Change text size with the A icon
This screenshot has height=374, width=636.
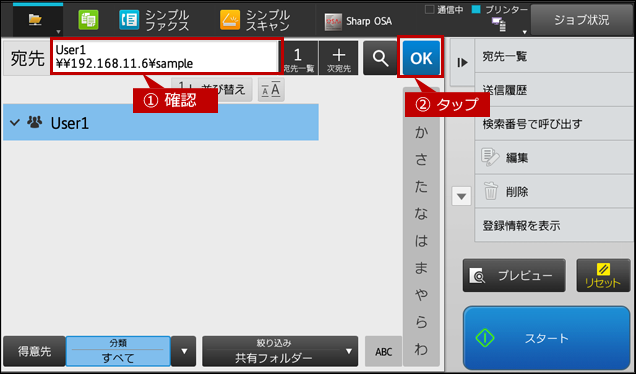(271, 90)
